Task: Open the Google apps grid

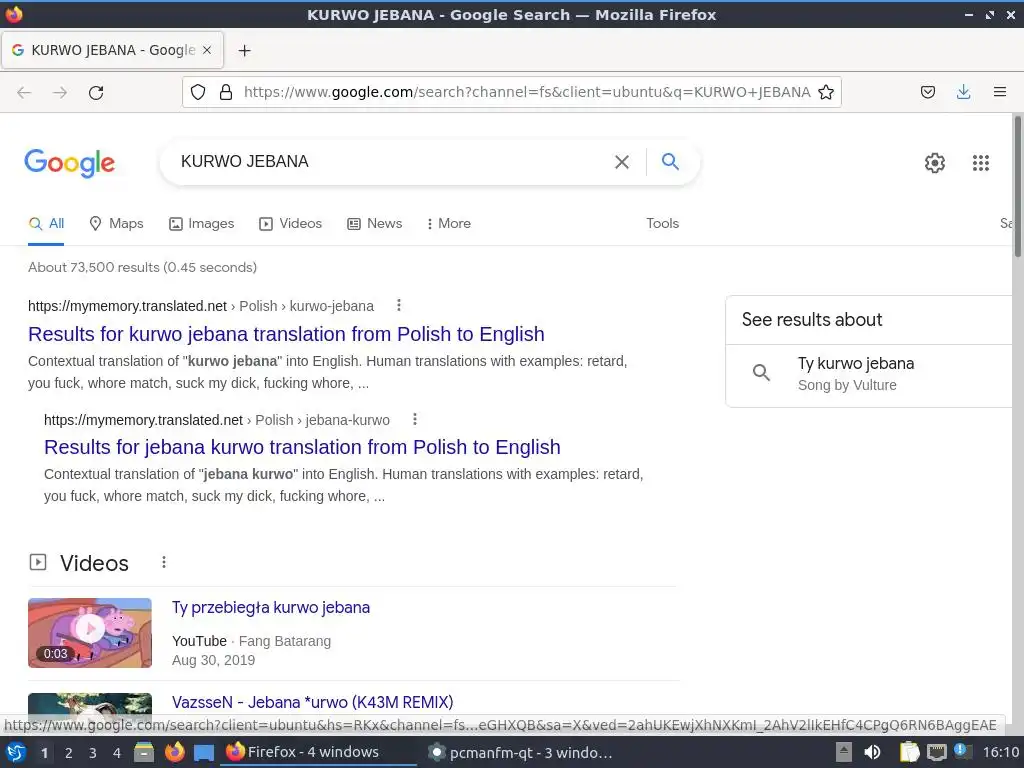Action: click(x=981, y=163)
